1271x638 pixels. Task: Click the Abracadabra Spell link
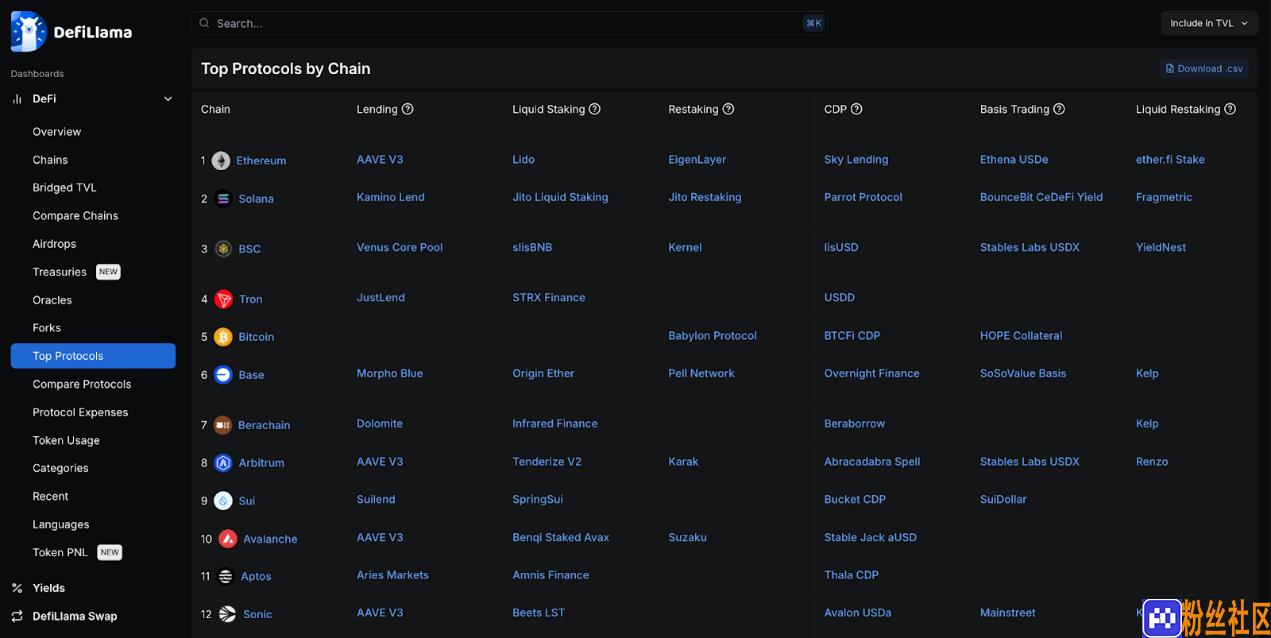872,462
